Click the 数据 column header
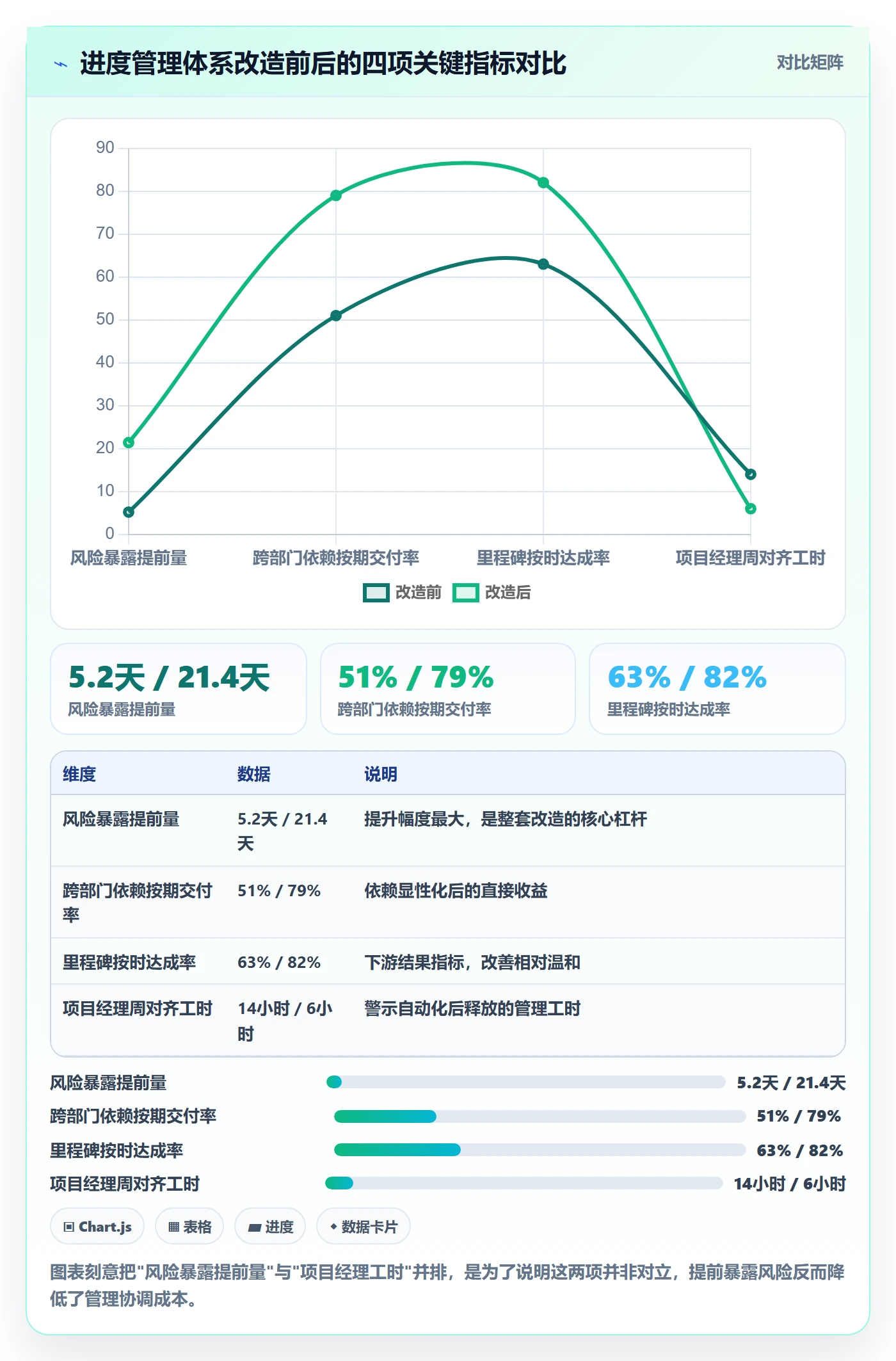The image size is (896, 1361). 254,774
